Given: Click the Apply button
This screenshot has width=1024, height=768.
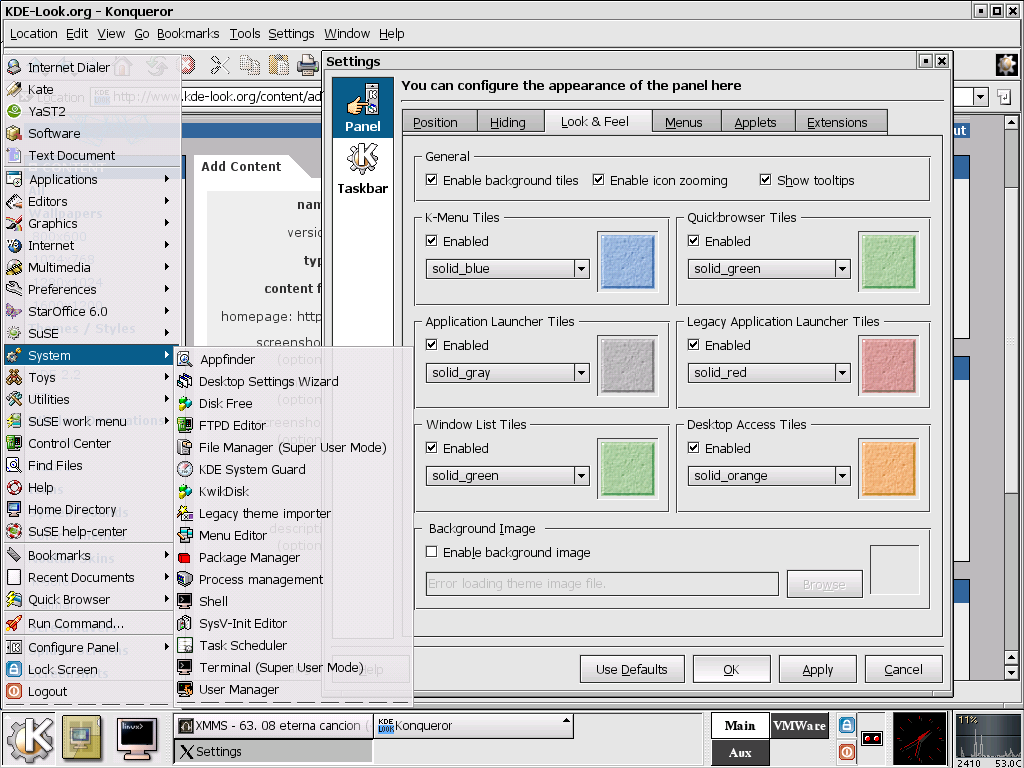Looking at the screenshot, I should click(818, 669).
